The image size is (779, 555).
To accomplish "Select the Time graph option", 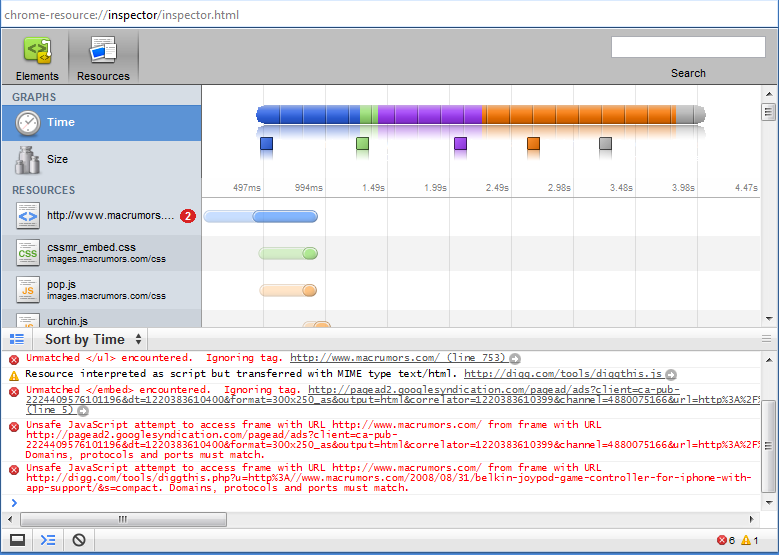I will pyautogui.click(x=101, y=123).
